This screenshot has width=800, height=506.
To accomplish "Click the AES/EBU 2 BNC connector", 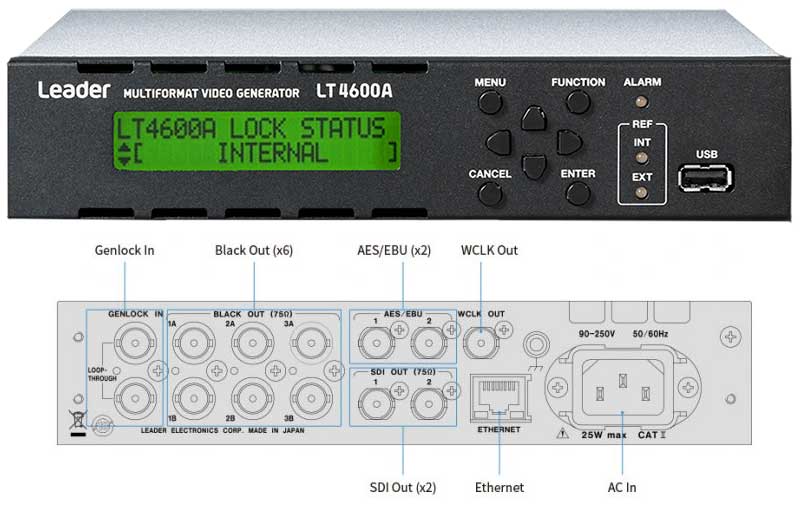I will (x=429, y=344).
